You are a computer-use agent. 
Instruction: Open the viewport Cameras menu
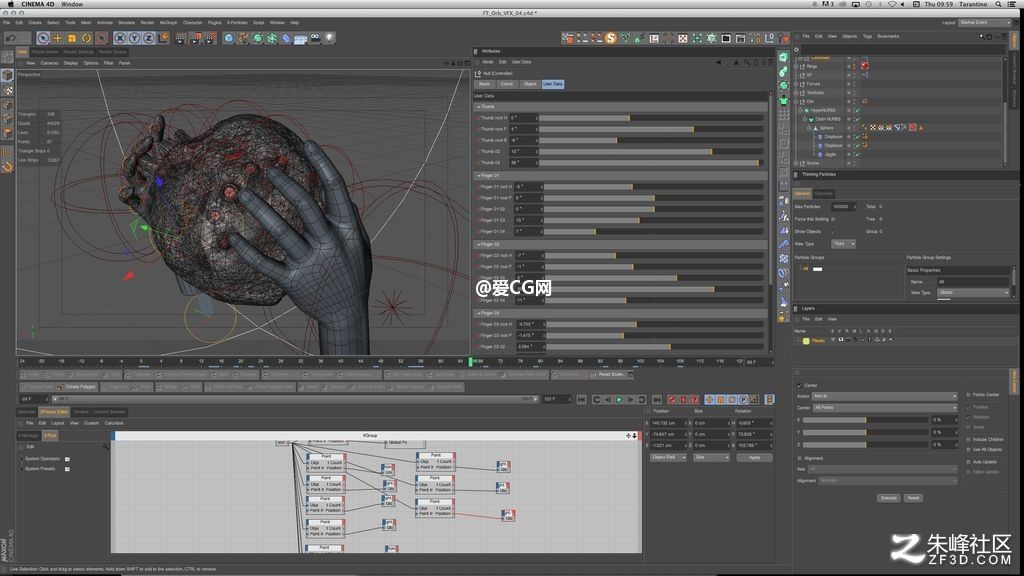point(50,63)
